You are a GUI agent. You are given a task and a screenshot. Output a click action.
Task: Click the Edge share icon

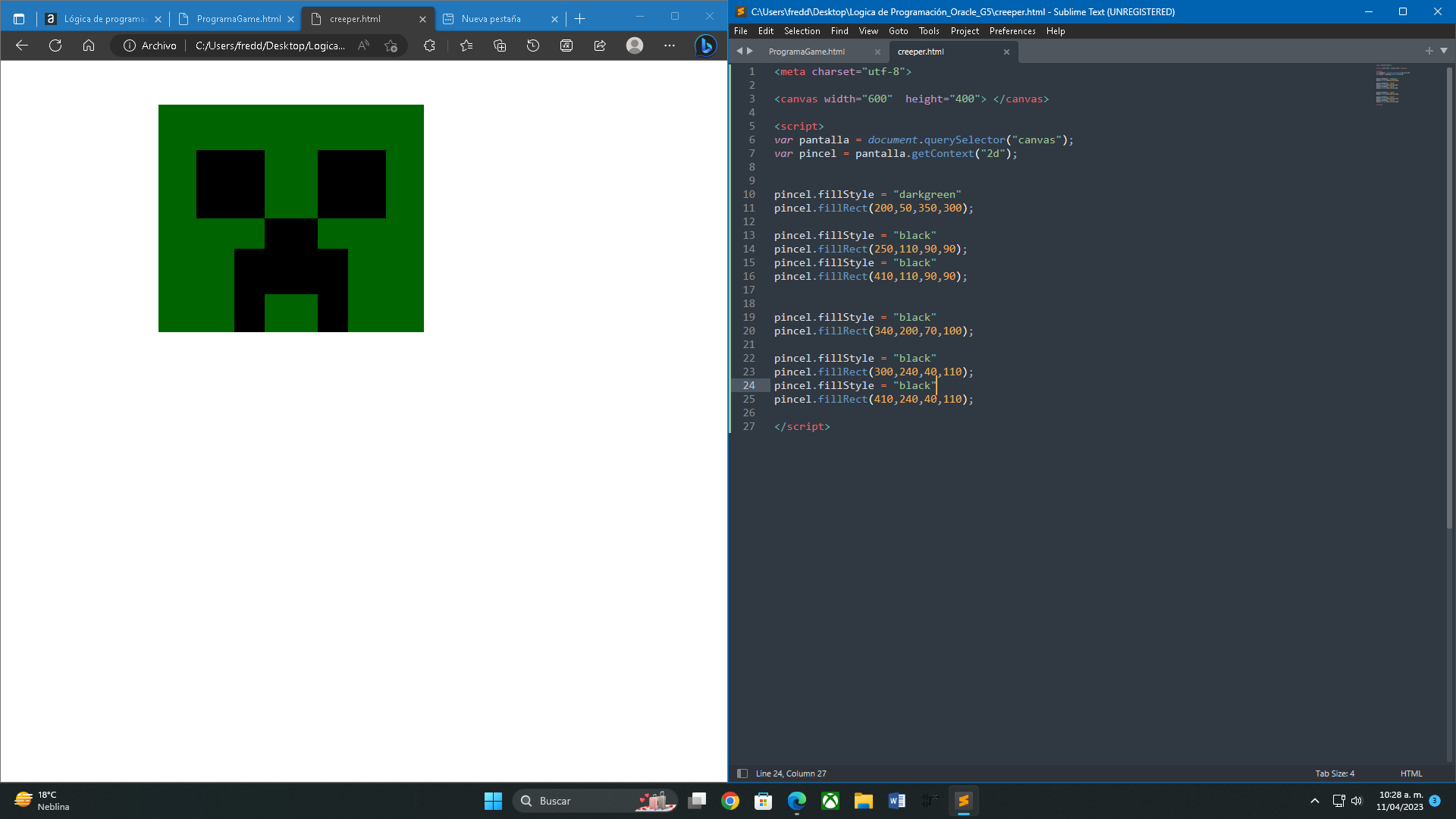point(600,45)
